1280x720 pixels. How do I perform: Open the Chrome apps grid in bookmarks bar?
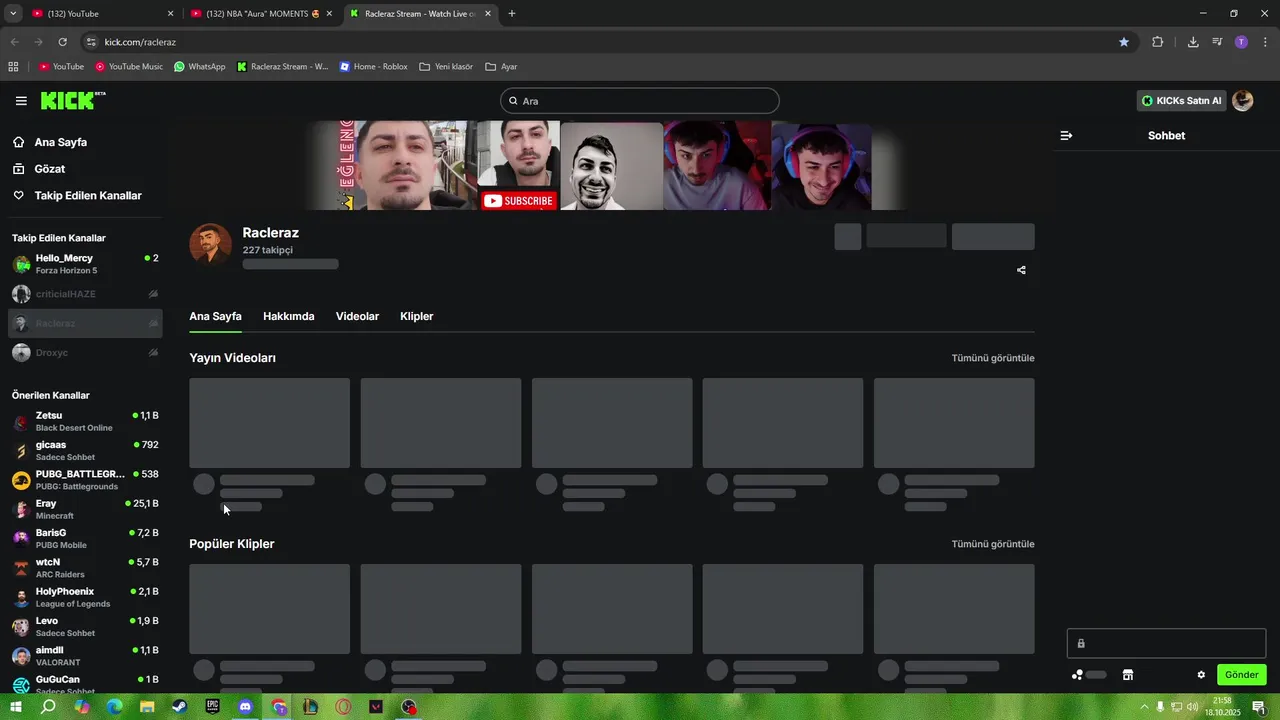(13, 66)
